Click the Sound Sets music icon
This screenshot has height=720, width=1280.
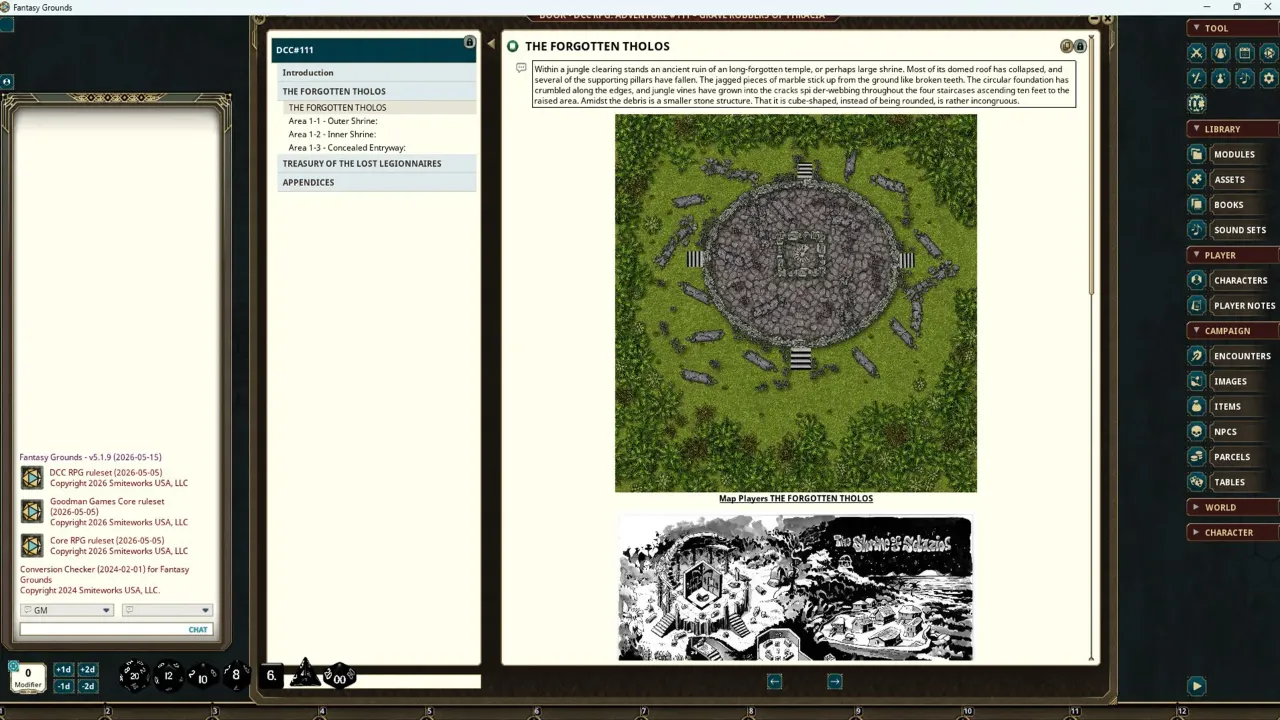tap(1197, 229)
